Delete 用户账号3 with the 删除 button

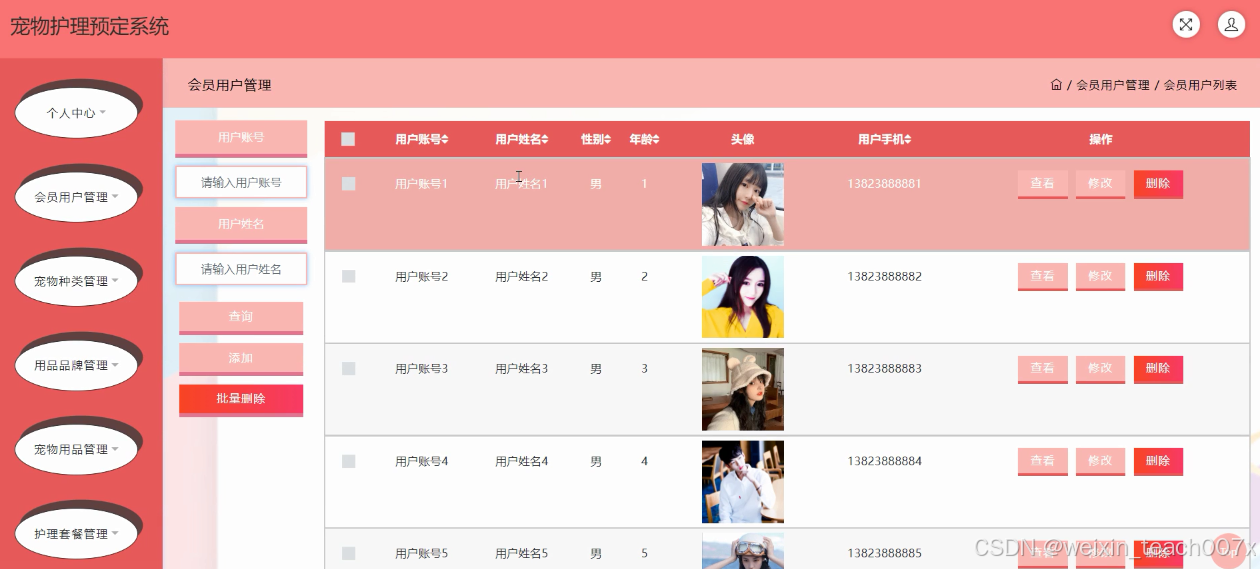[x=1158, y=369]
